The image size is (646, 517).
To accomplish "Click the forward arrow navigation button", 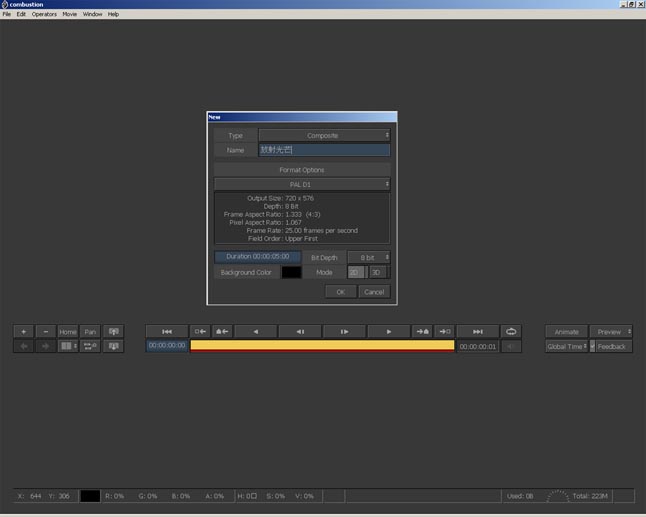I will tap(46, 346).
